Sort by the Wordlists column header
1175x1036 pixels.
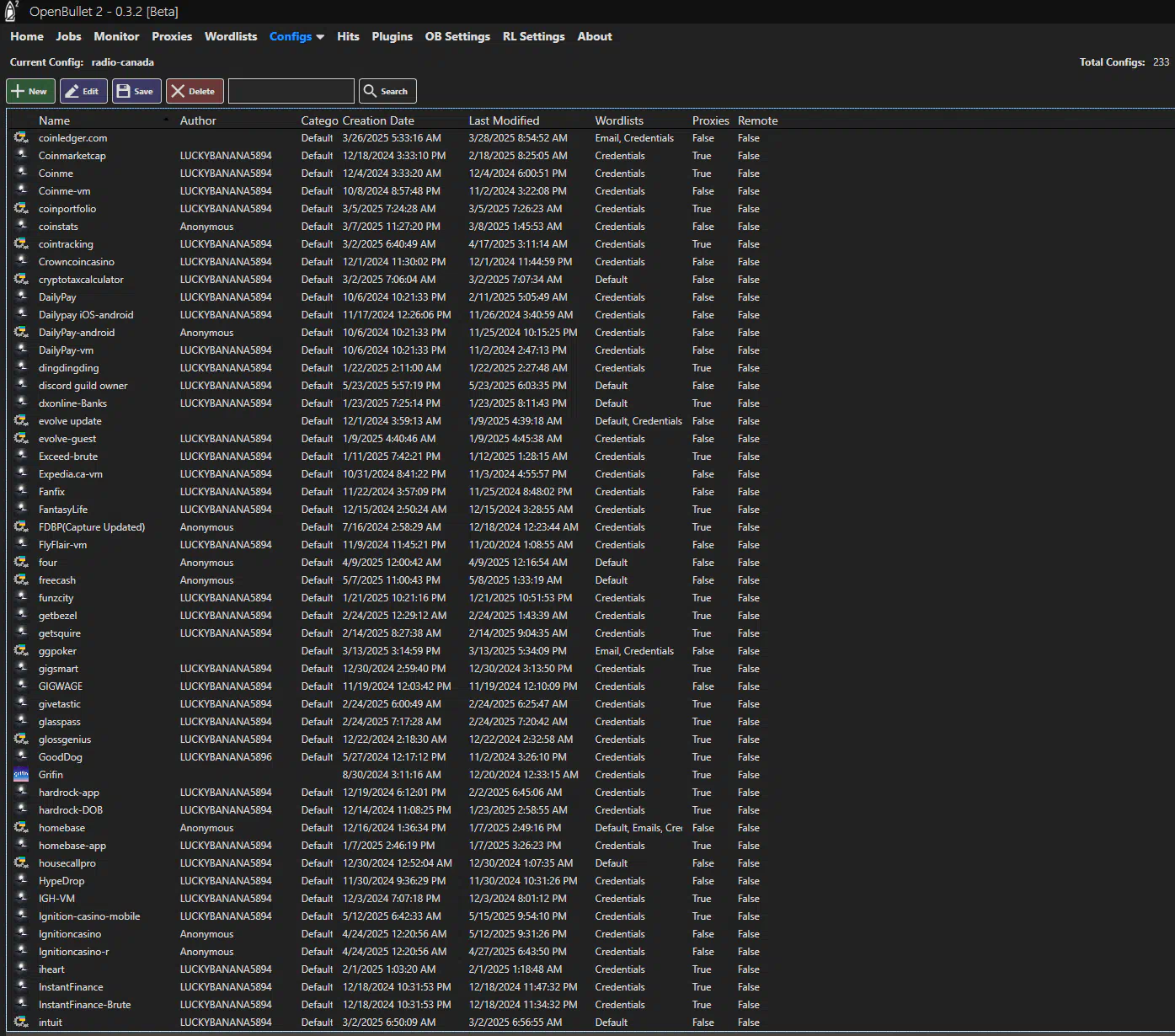[x=619, y=120]
